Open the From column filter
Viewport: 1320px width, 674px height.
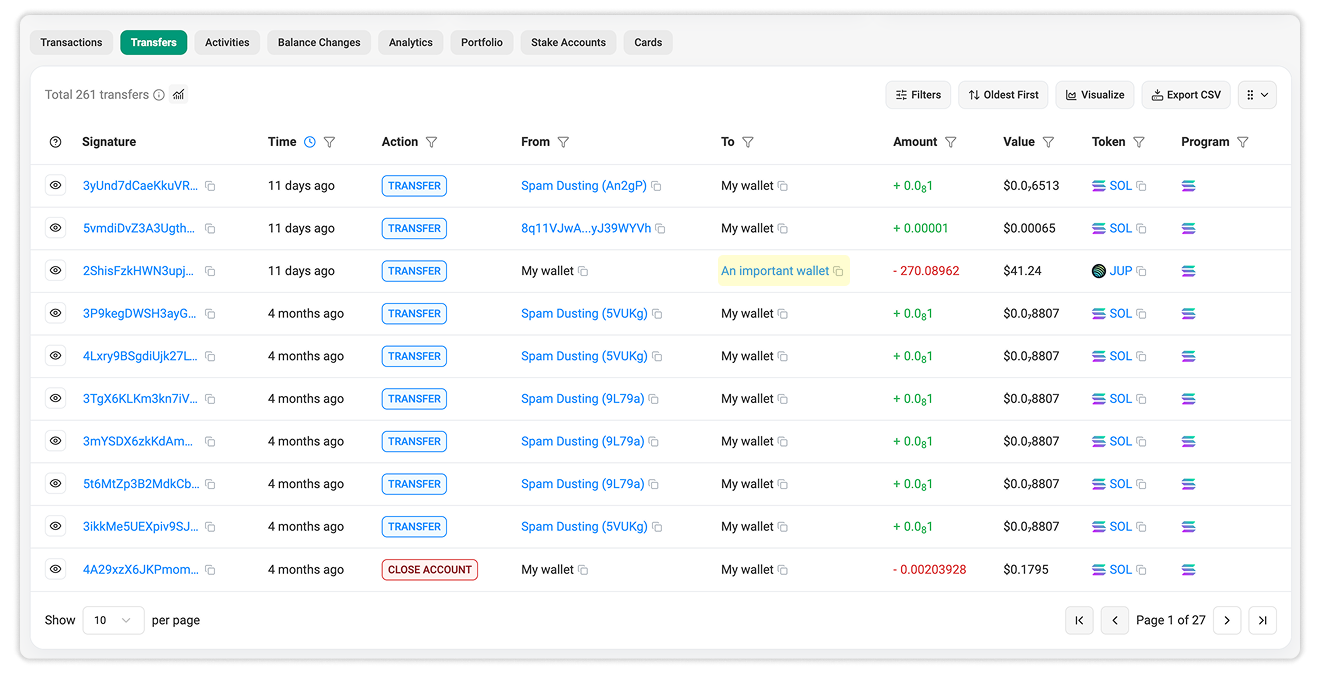(563, 142)
